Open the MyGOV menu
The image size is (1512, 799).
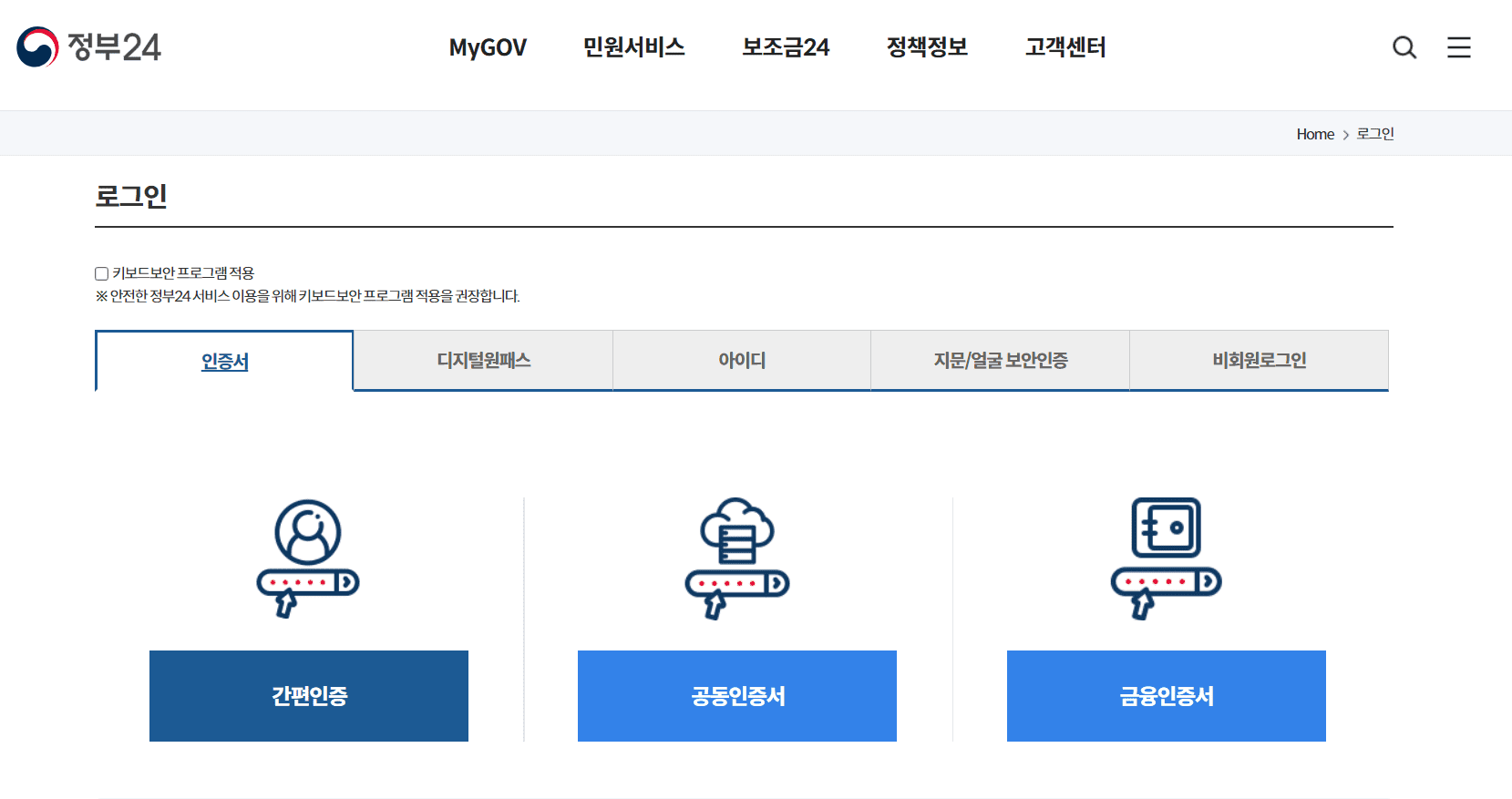pos(488,47)
